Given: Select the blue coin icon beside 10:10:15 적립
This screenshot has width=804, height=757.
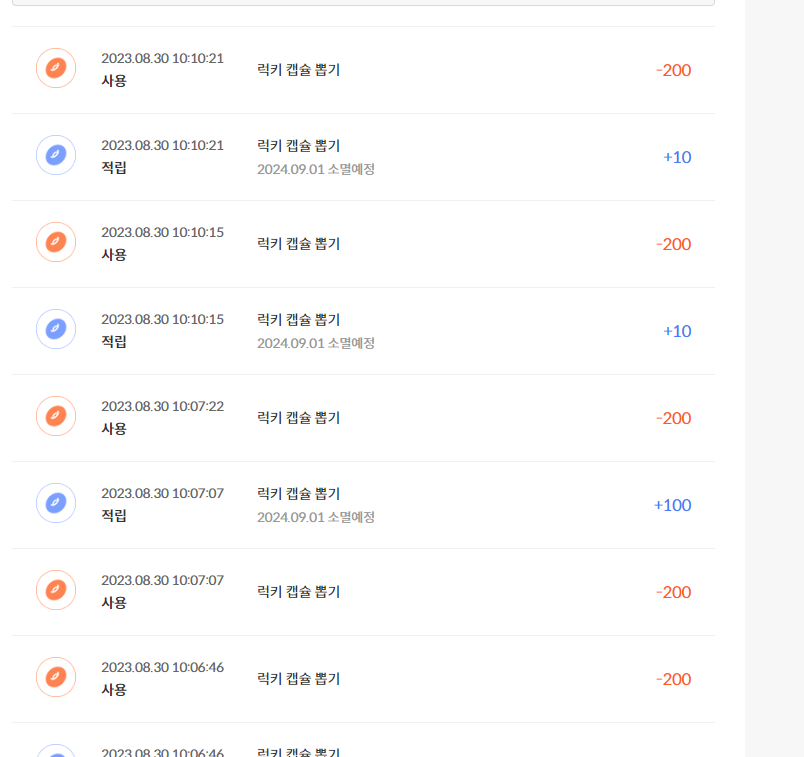Looking at the screenshot, I should click(x=56, y=329).
